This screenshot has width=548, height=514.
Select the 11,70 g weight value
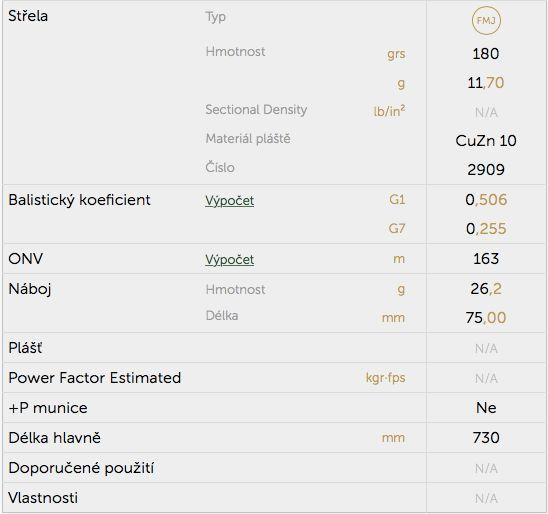486,83
